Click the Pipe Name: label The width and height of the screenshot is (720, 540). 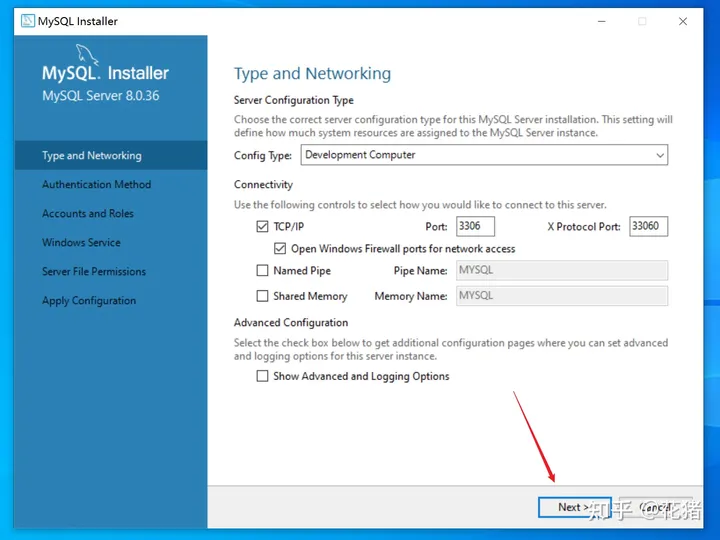pyautogui.click(x=420, y=271)
